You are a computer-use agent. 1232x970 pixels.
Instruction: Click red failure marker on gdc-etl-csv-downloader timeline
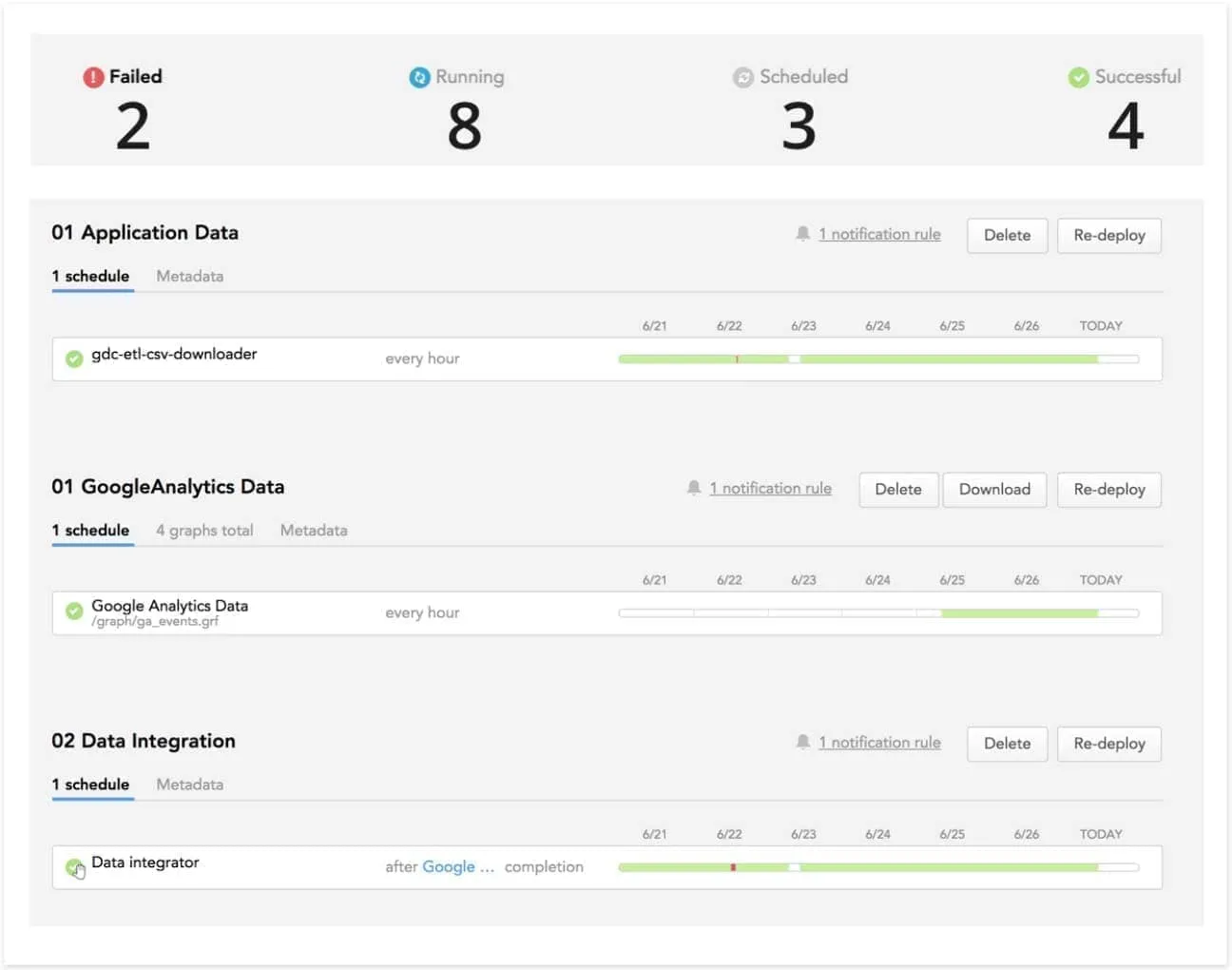(x=737, y=359)
